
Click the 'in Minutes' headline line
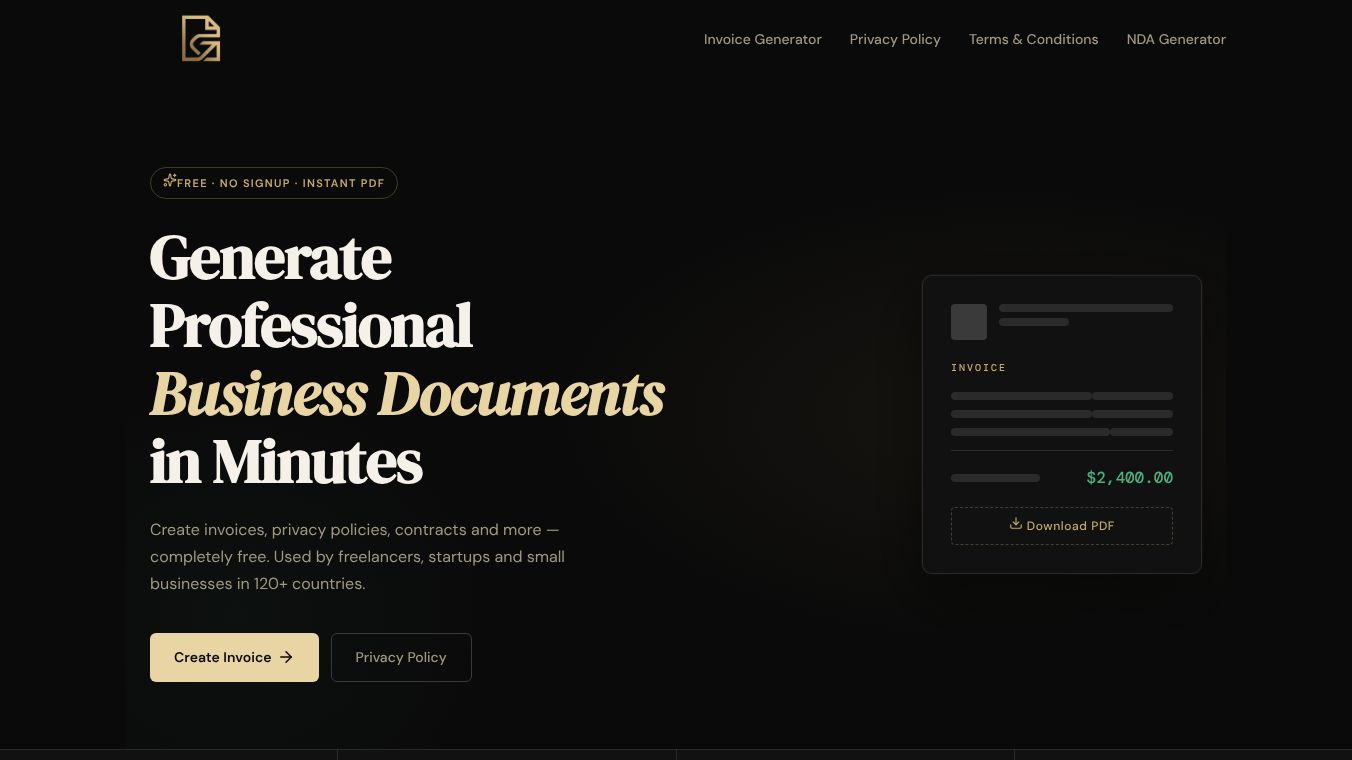coord(286,462)
